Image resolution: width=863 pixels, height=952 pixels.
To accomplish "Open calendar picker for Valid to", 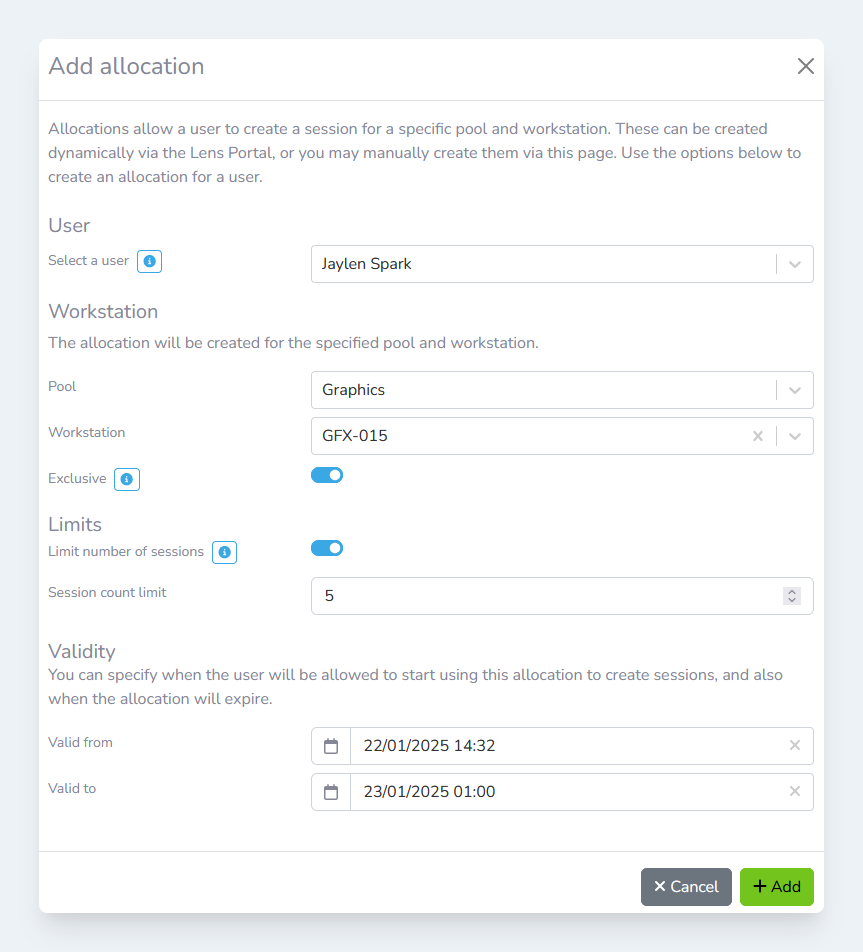I will coord(331,792).
